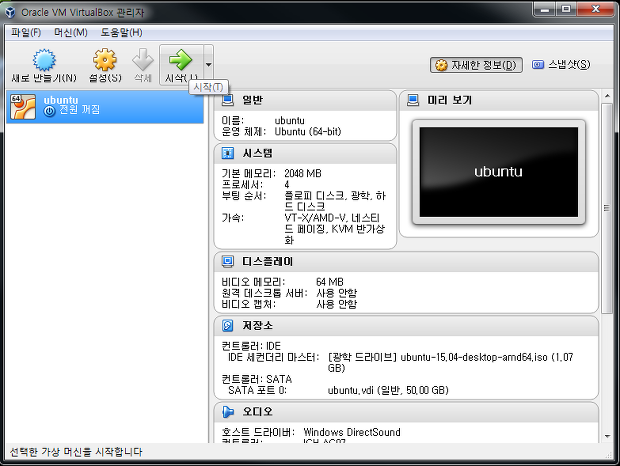Click the ubuntu-15.04-desktop-amd64.iso entry

[x=450, y=362]
